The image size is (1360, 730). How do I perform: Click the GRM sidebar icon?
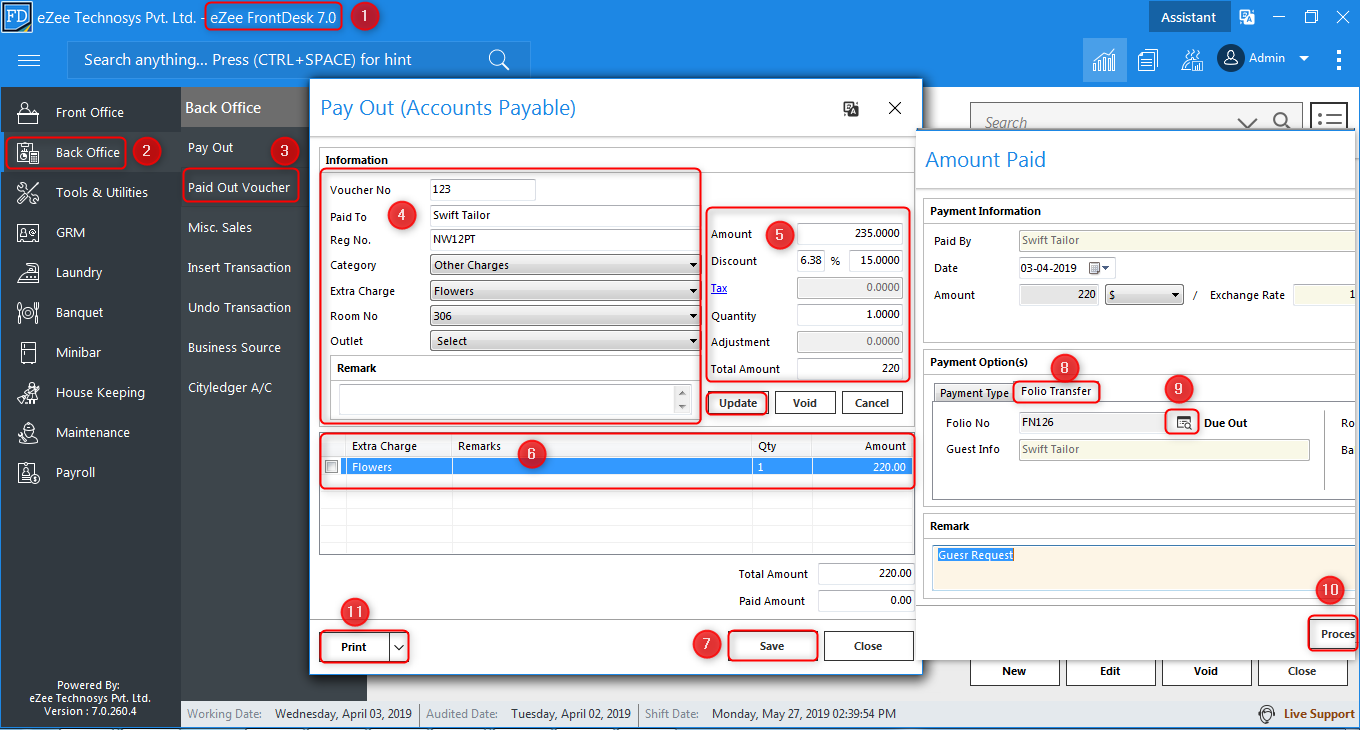(28, 232)
